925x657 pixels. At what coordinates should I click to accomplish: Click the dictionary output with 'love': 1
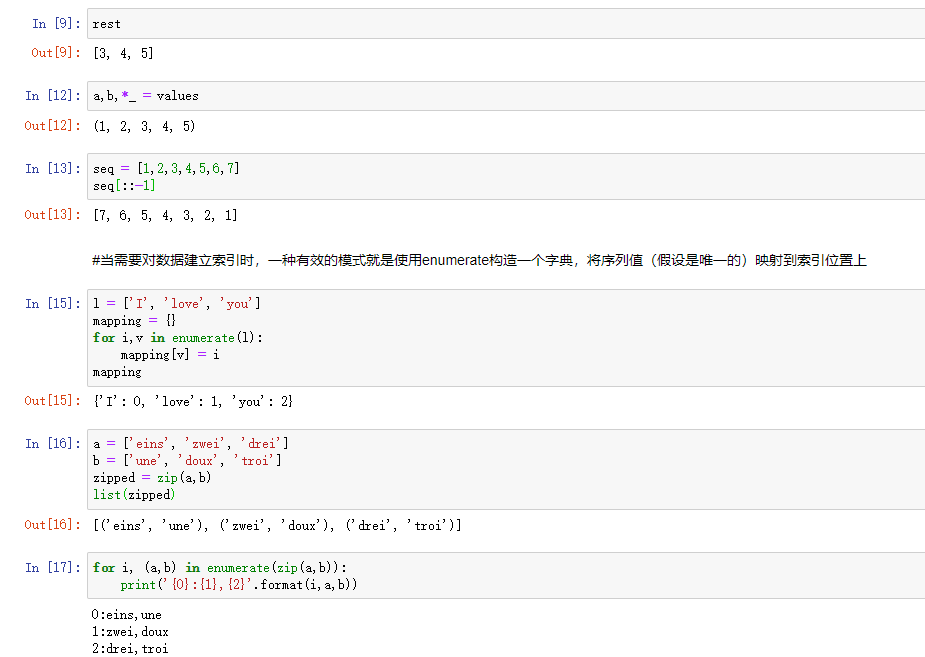tap(192, 401)
